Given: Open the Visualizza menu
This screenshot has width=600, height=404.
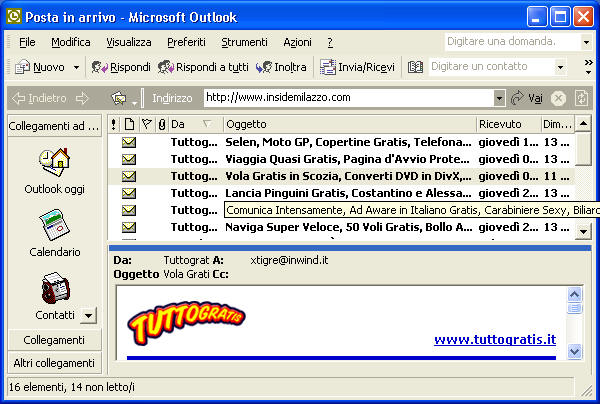Looking at the screenshot, I should tap(129, 42).
